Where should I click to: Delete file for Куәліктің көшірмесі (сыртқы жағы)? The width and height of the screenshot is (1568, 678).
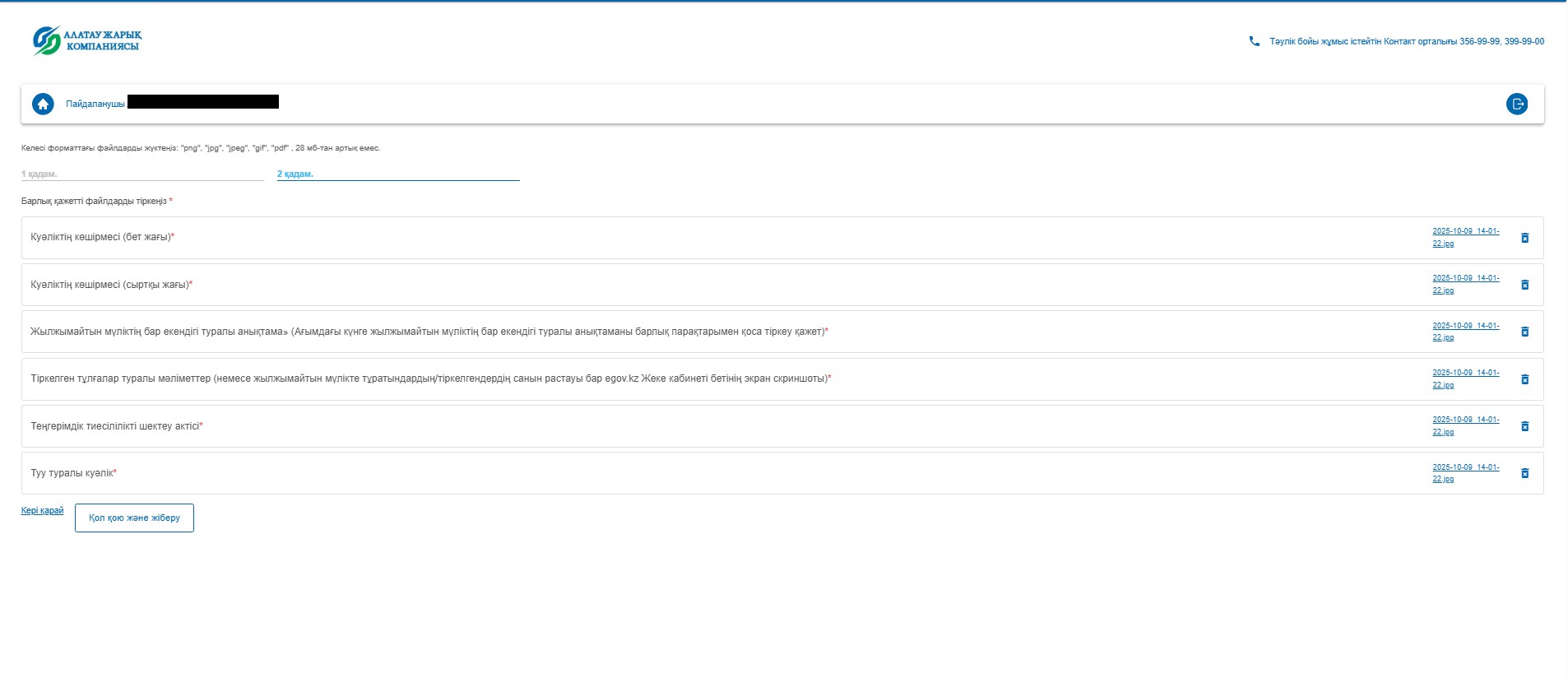(1524, 285)
